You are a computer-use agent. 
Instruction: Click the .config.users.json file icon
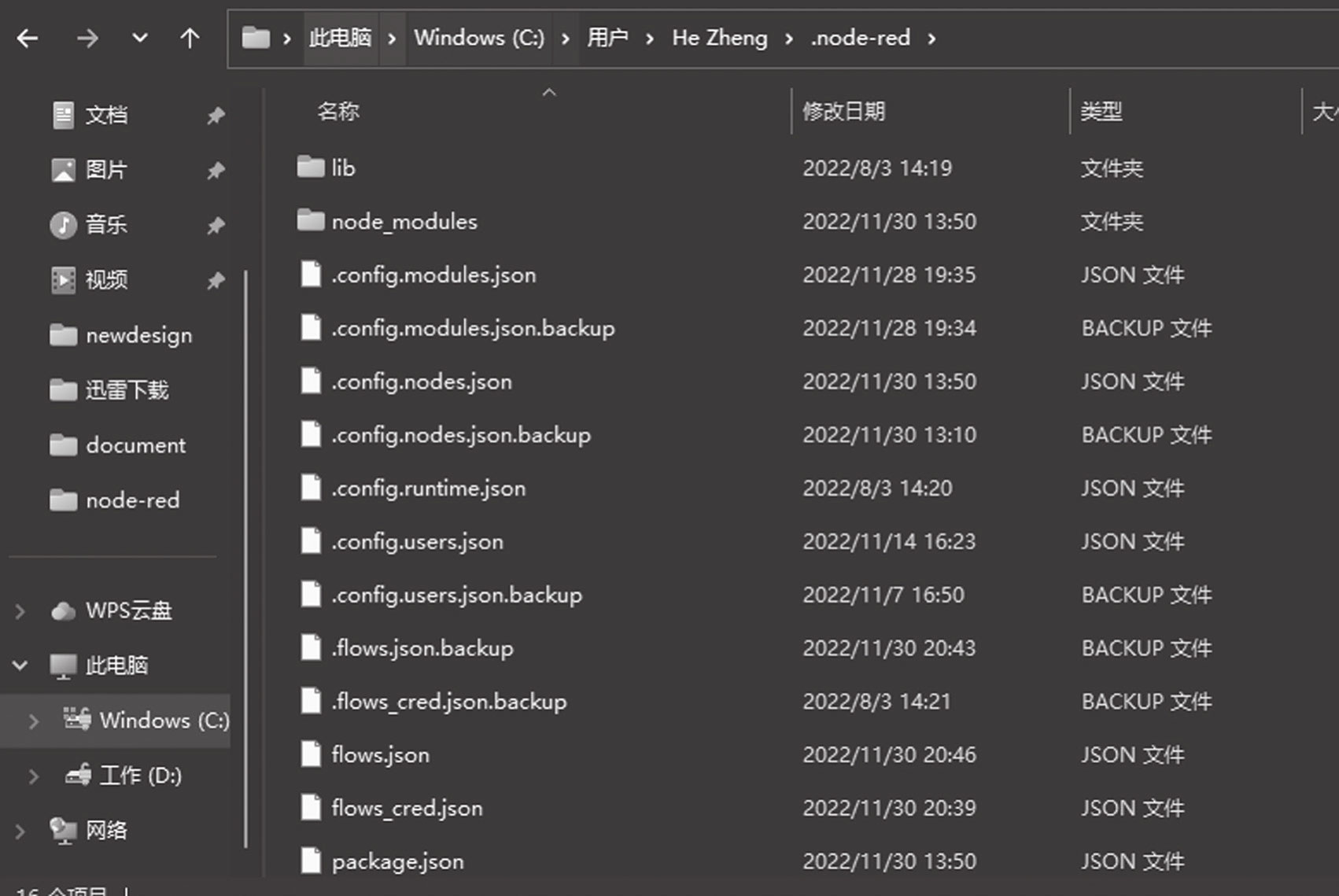point(312,541)
